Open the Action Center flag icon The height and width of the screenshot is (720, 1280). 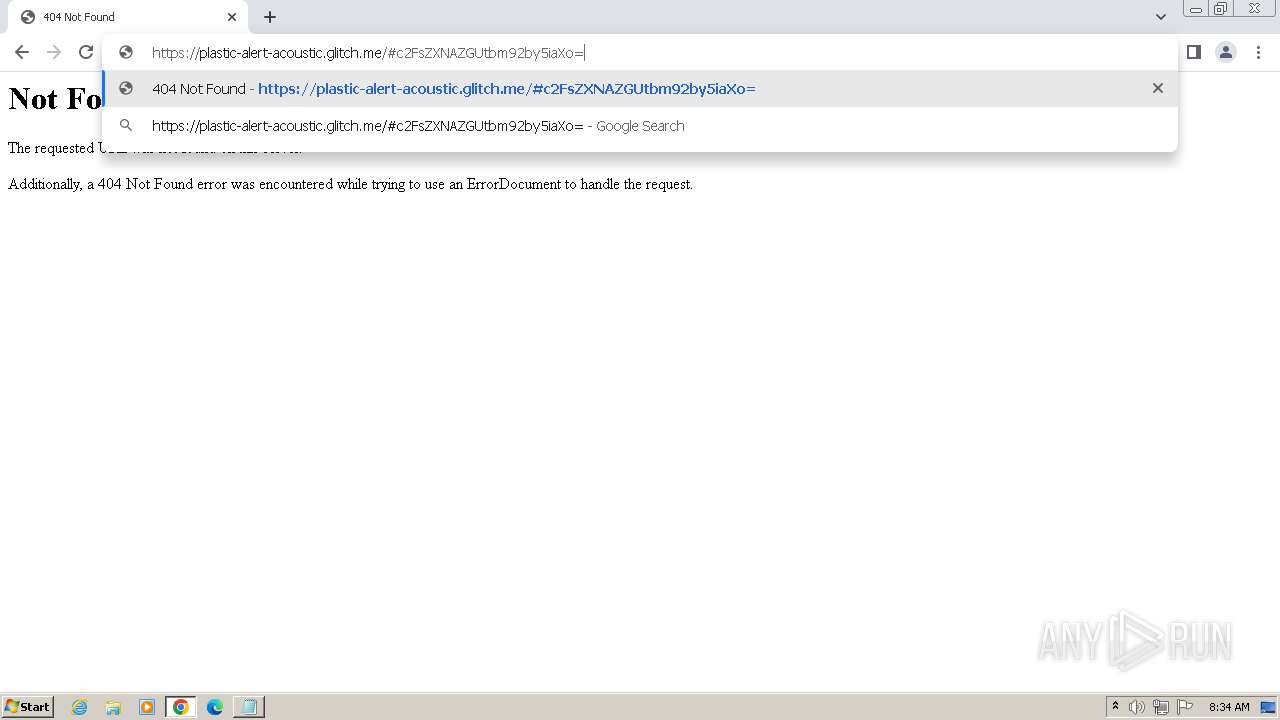1185,707
